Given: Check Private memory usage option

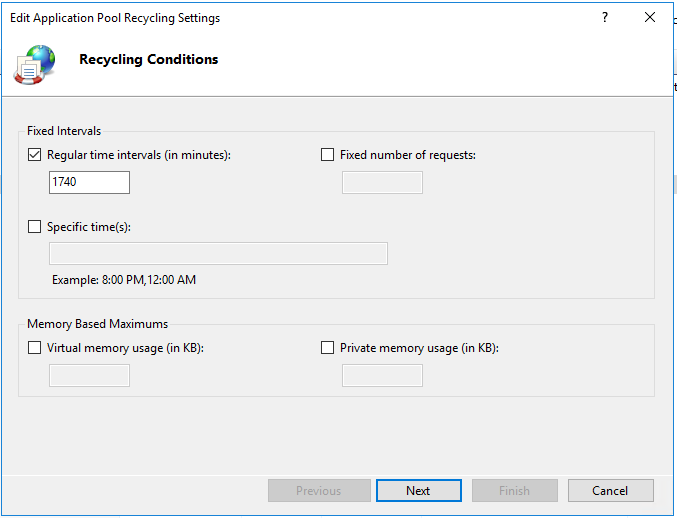Looking at the screenshot, I should 327,348.
